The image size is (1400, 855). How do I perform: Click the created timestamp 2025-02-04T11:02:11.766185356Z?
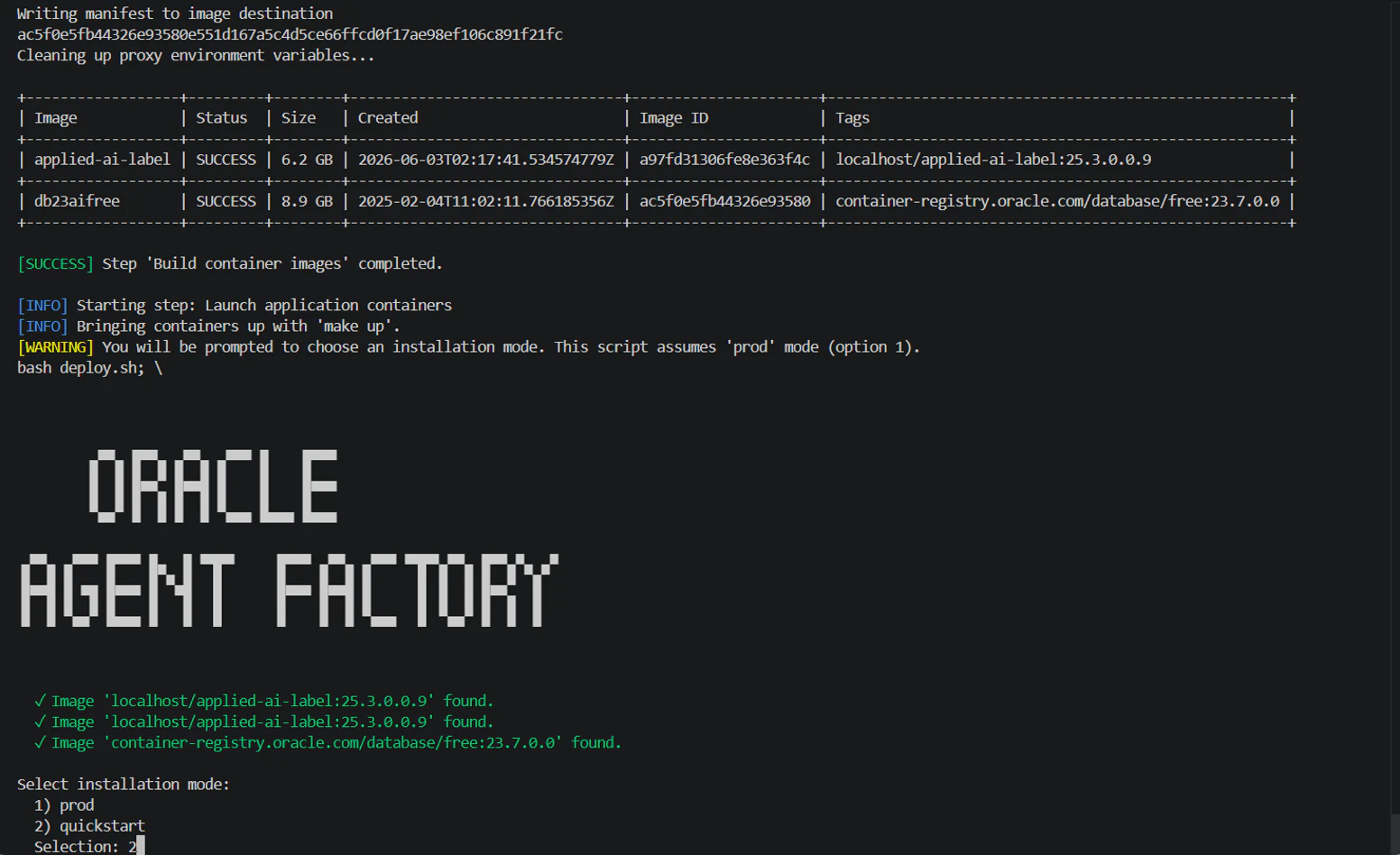[485, 200]
